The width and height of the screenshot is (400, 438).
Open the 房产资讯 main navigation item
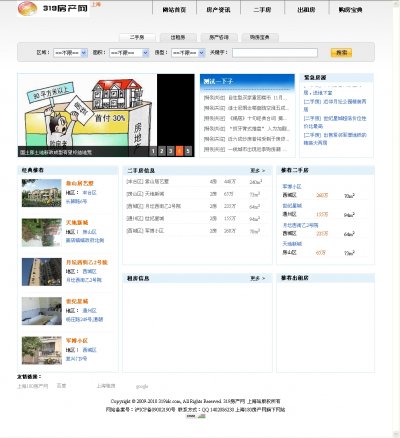[218, 10]
